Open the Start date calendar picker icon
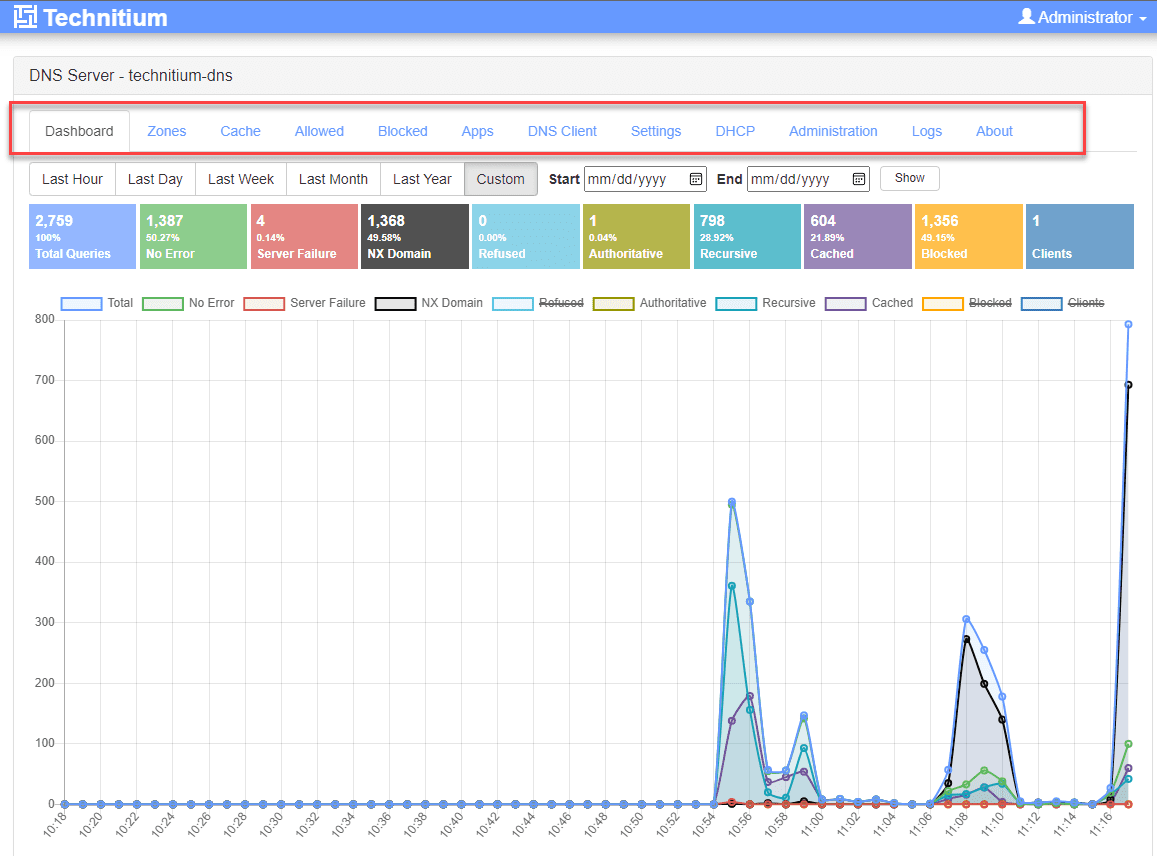This screenshot has height=856, width=1157. point(696,179)
